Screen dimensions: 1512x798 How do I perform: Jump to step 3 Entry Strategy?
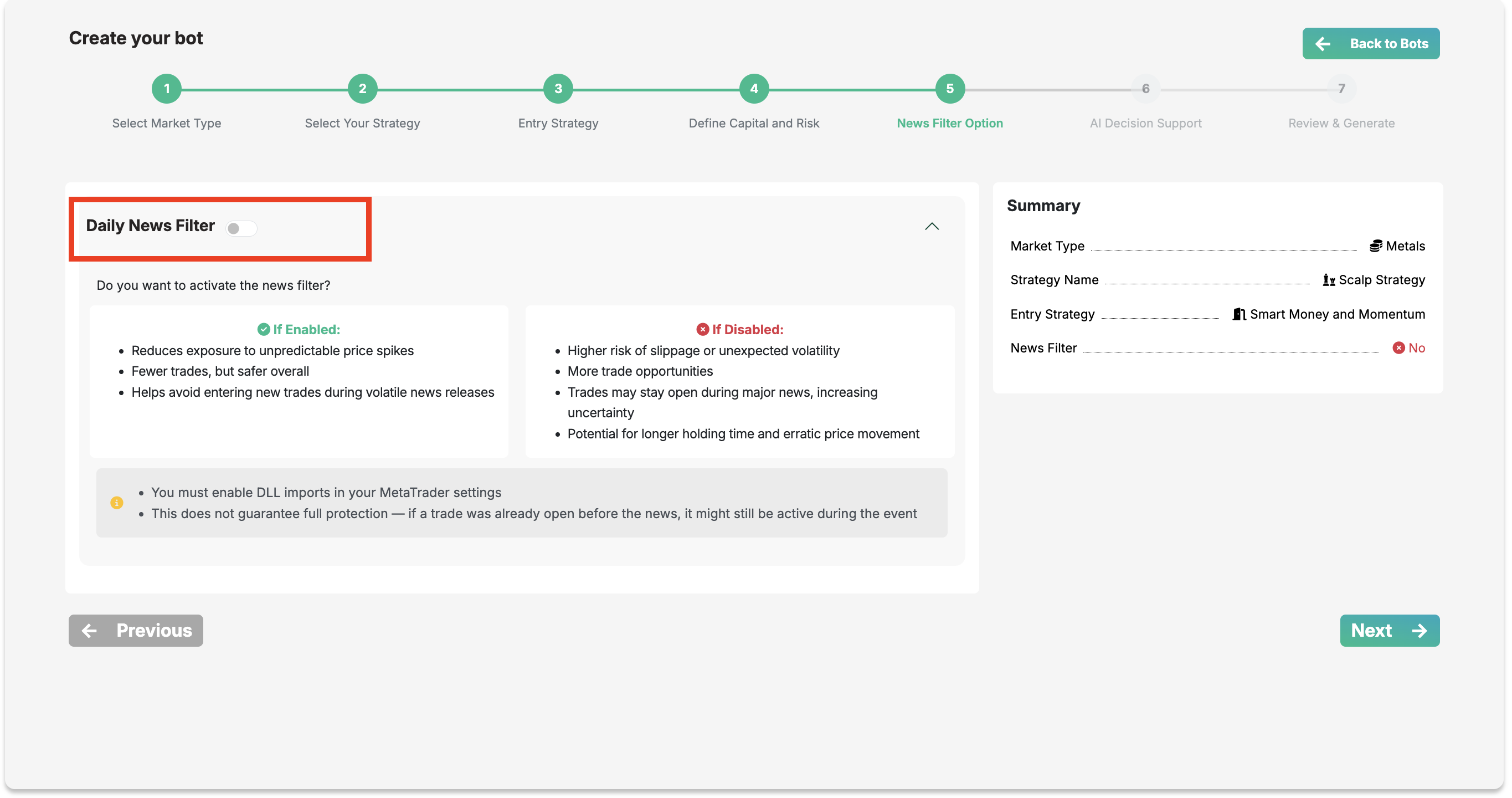pos(558,89)
